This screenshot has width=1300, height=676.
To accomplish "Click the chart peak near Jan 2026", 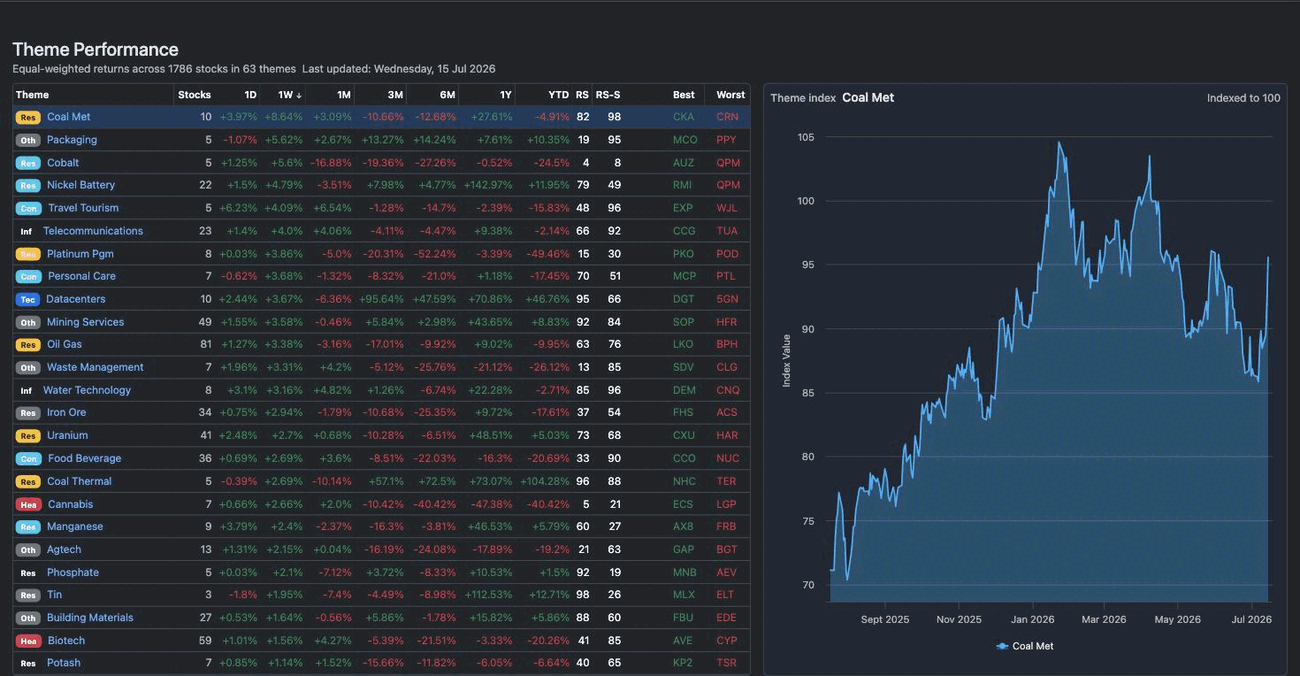I will [x=1059, y=143].
